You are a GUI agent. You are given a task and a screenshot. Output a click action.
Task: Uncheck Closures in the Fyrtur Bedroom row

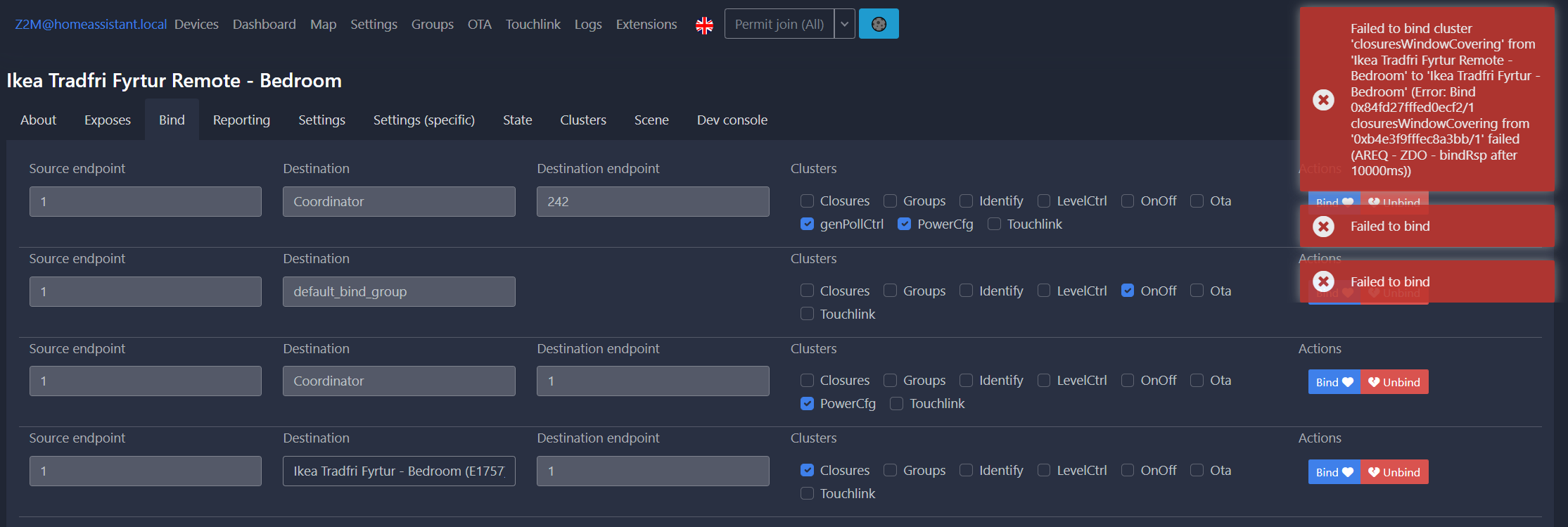[x=807, y=470]
